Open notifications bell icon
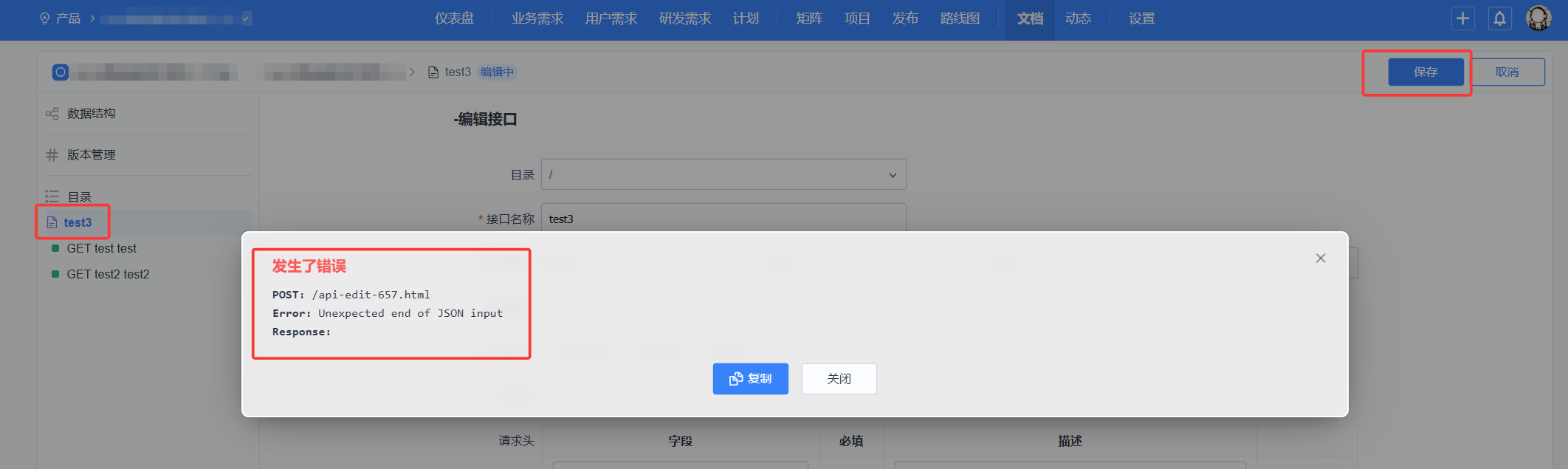This screenshot has height=469, width=1568. pyautogui.click(x=1499, y=18)
